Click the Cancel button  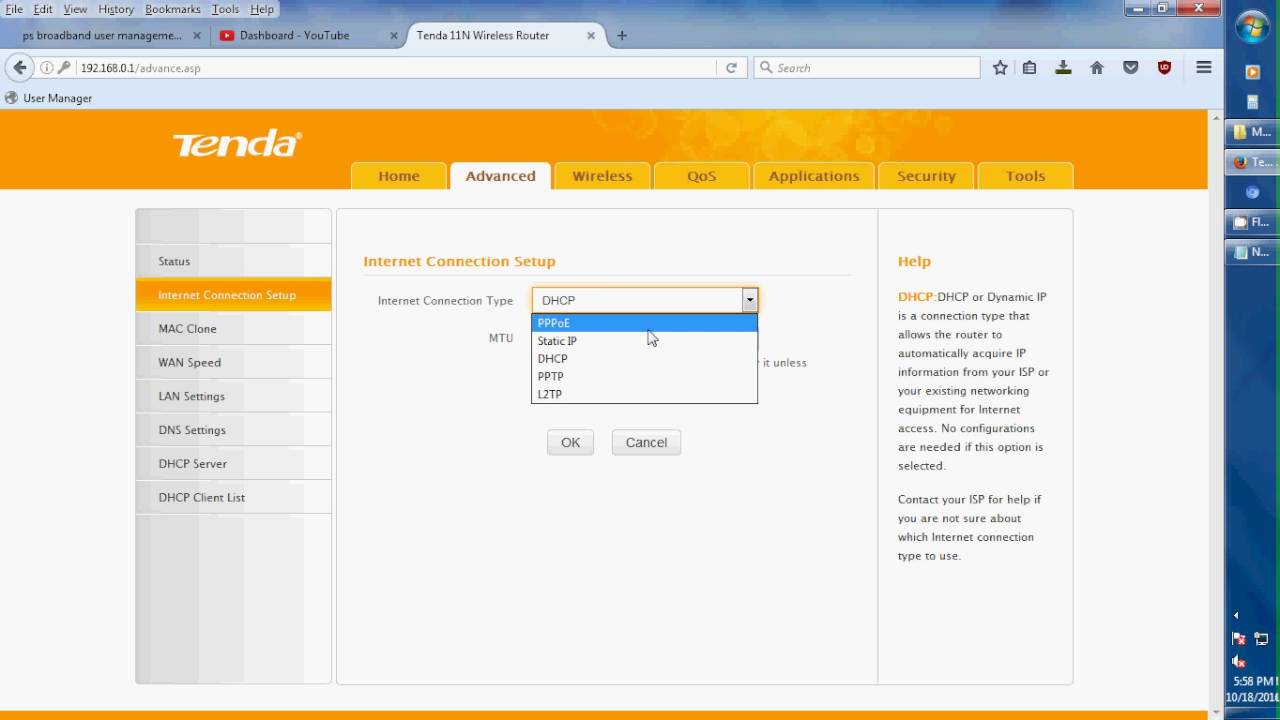(x=646, y=443)
